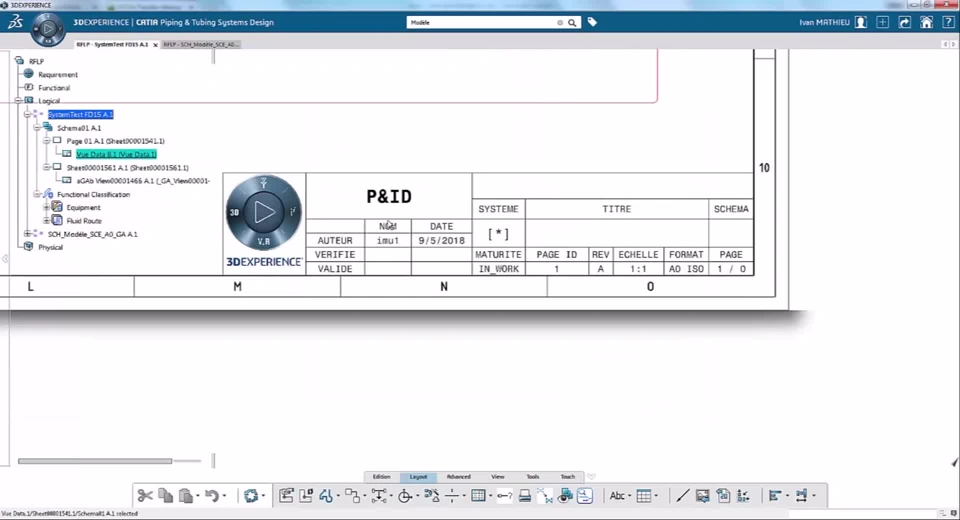960x520 pixels.
Task: Expand the SCH_Modèle_SCE_A0_GA A.1 node
Action: (27, 234)
